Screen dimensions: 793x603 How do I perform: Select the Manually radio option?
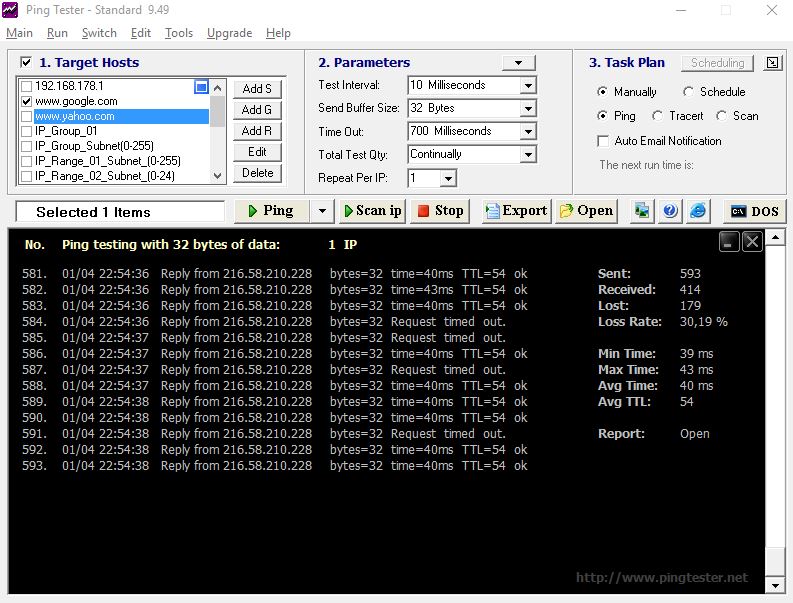pos(602,92)
